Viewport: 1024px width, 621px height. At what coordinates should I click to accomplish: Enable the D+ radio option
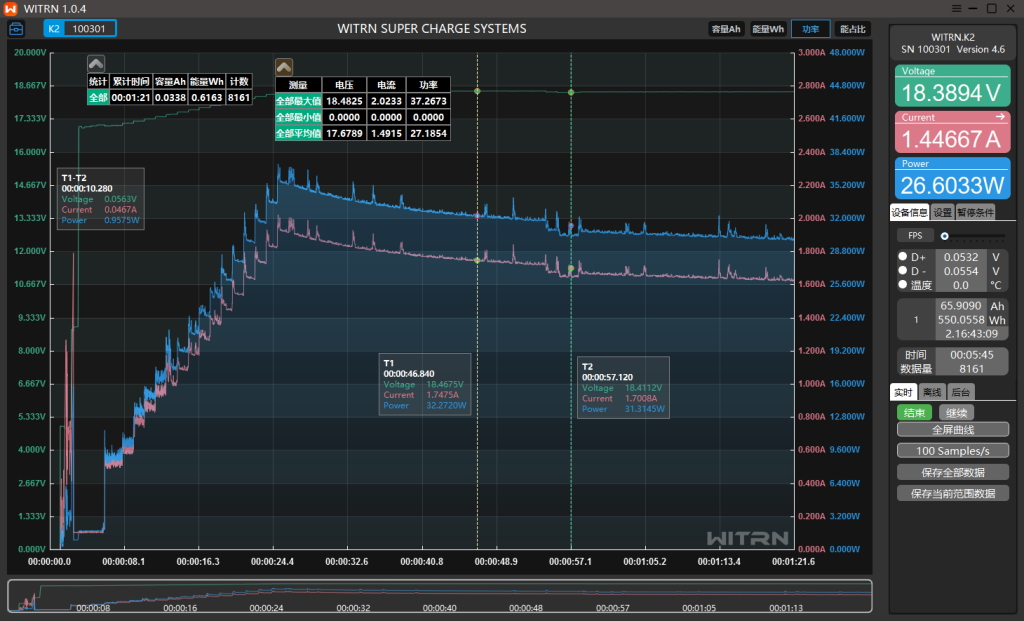(903, 257)
